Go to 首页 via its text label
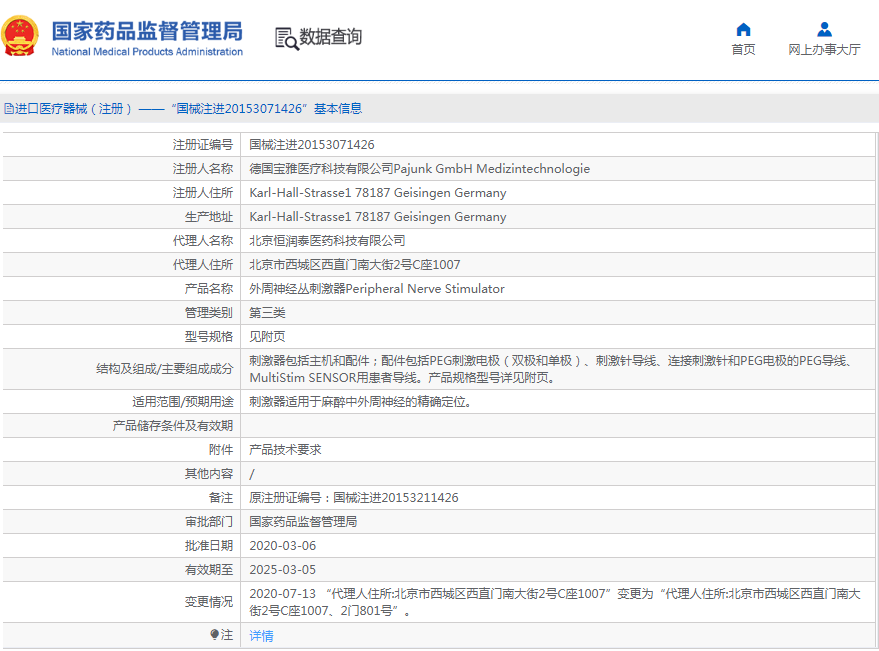 point(743,50)
